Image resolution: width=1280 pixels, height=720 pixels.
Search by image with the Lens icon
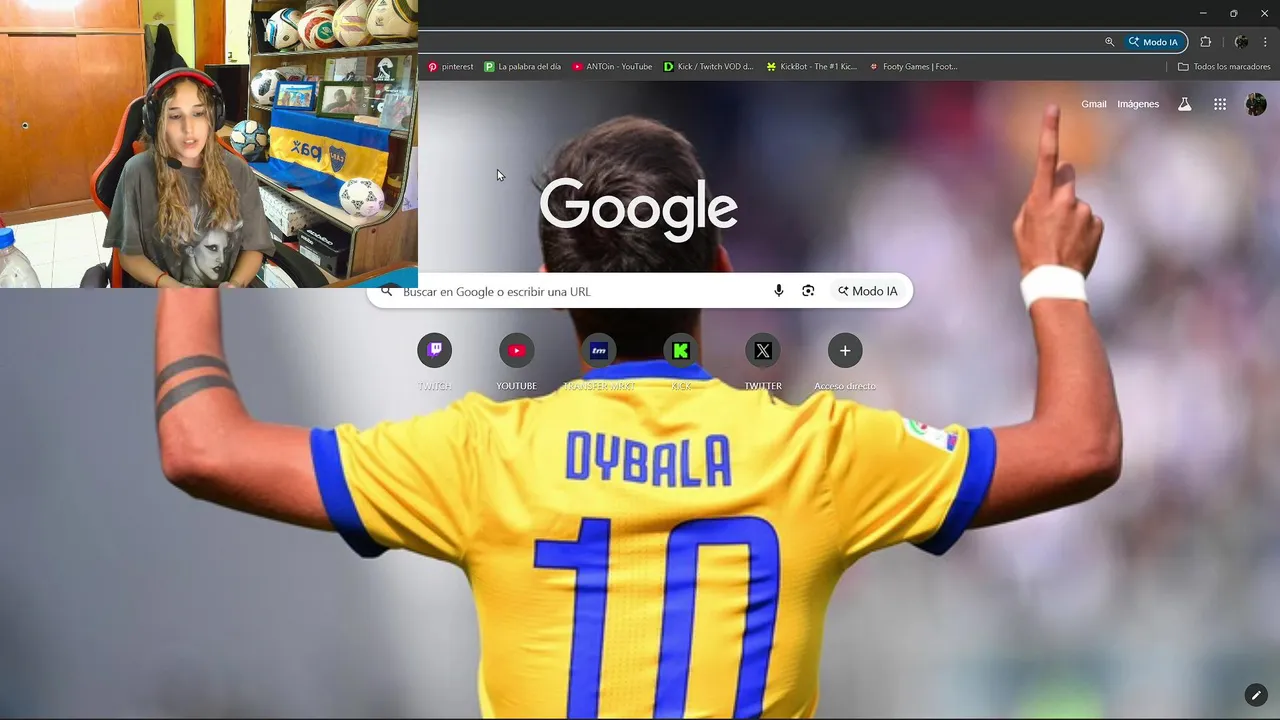point(808,291)
